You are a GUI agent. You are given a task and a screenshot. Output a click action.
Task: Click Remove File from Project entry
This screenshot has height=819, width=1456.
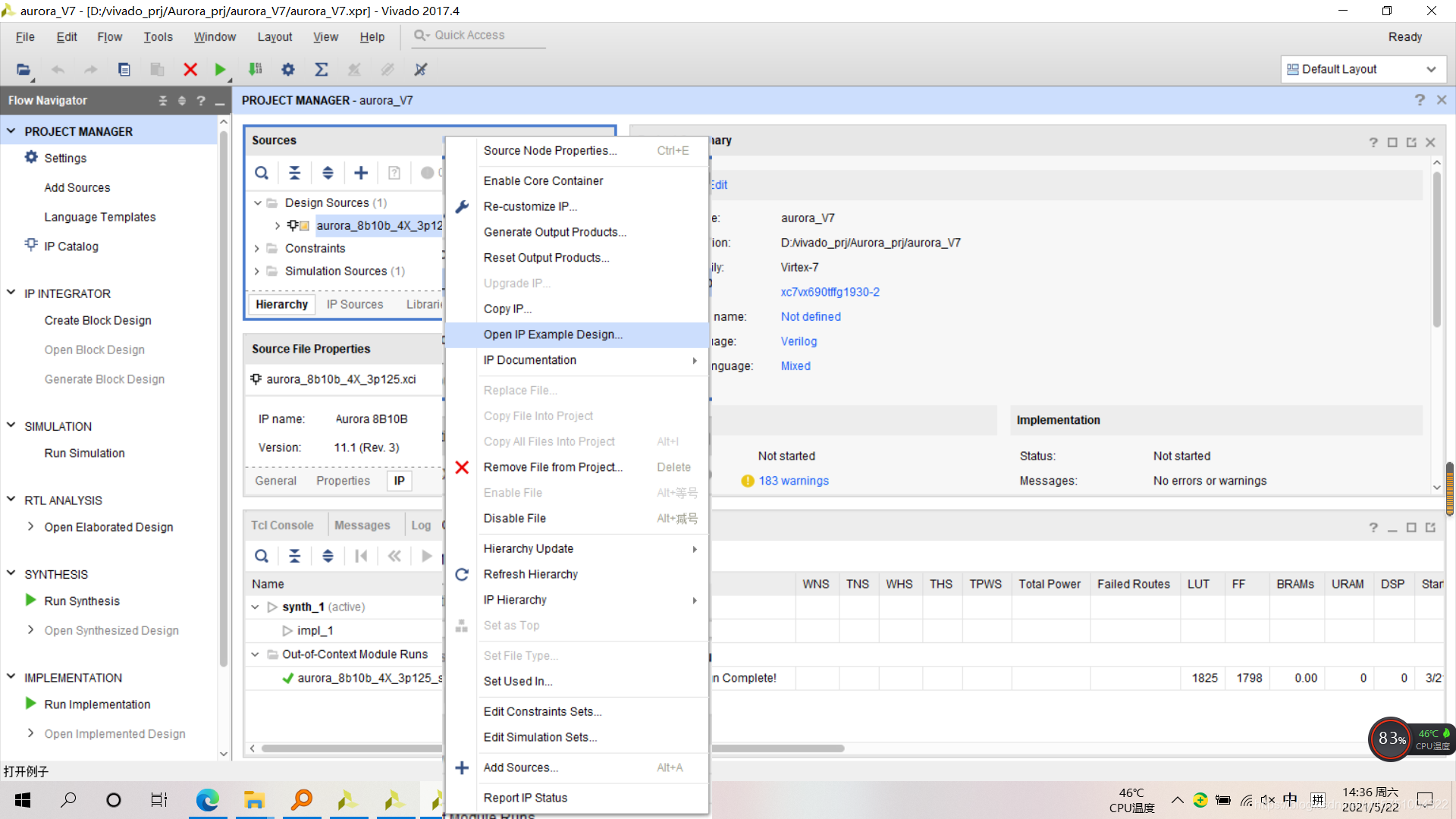pos(577,467)
